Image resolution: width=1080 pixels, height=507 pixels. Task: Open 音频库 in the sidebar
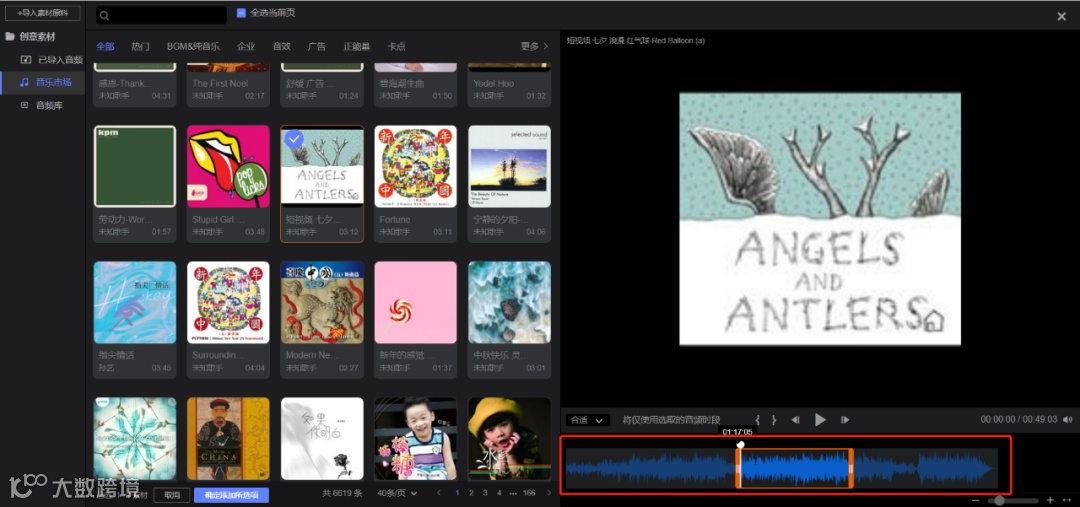tap(42, 106)
